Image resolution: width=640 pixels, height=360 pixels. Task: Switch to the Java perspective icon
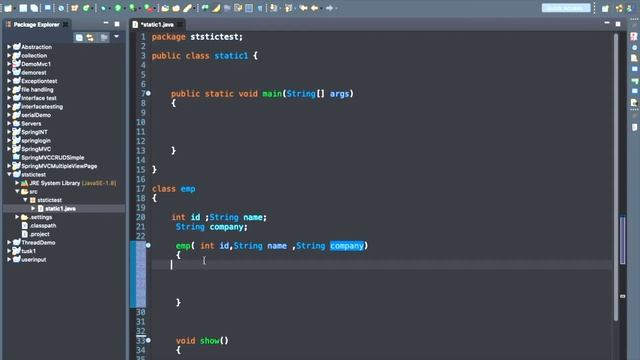(630, 8)
